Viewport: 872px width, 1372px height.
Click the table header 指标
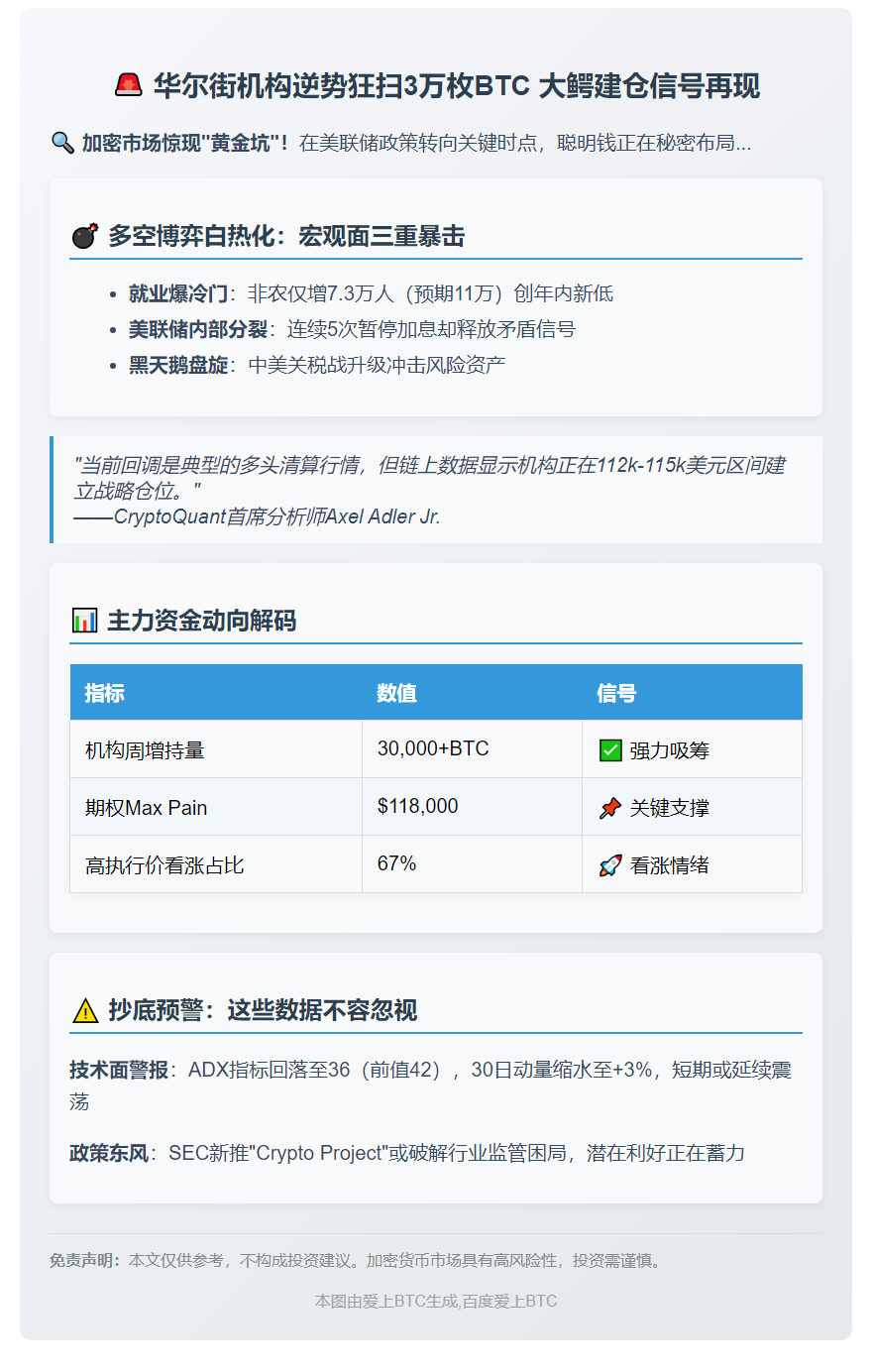(216, 692)
